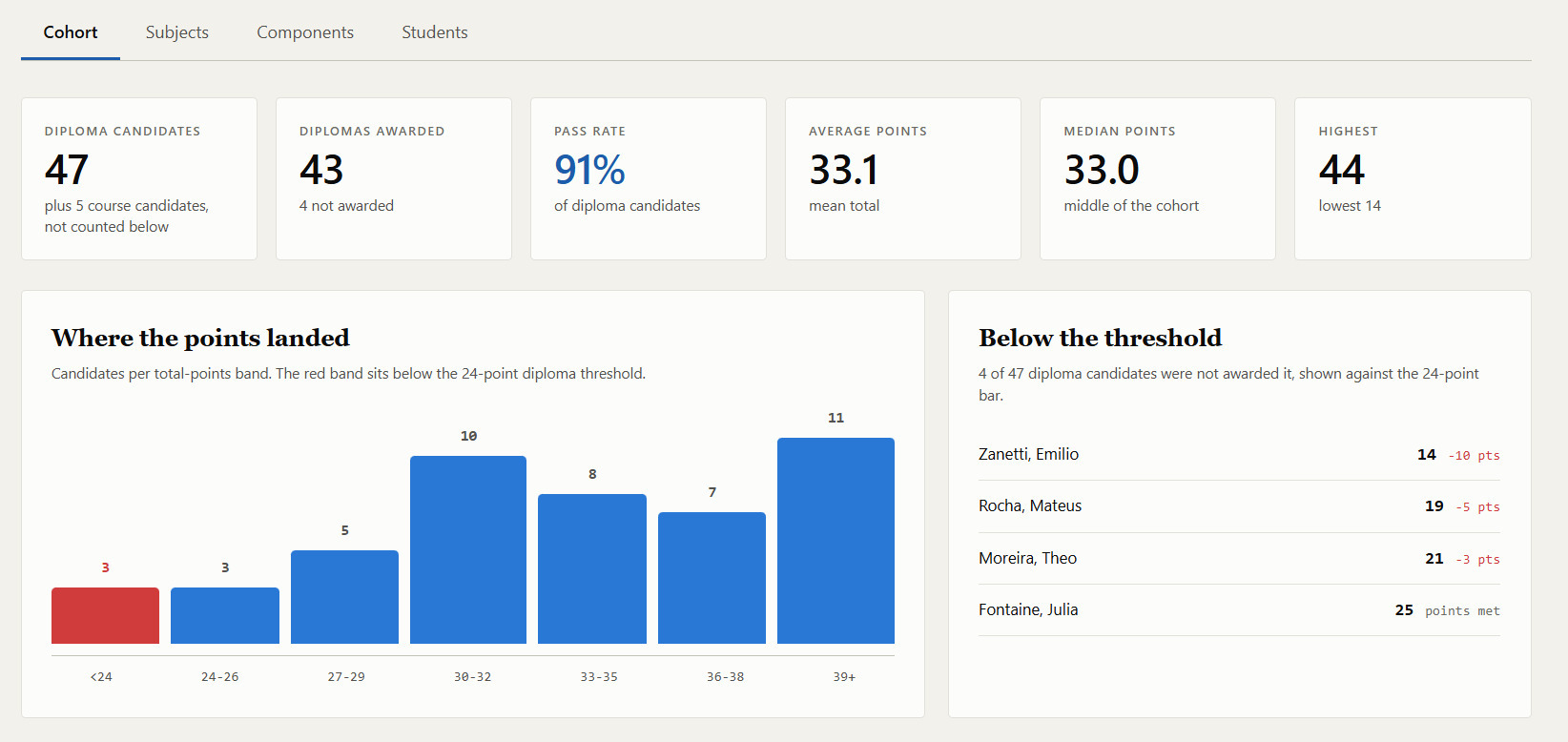Open the Subjects tab
Image resolution: width=1568 pixels, height=742 pixels.
tap(177, 32)
